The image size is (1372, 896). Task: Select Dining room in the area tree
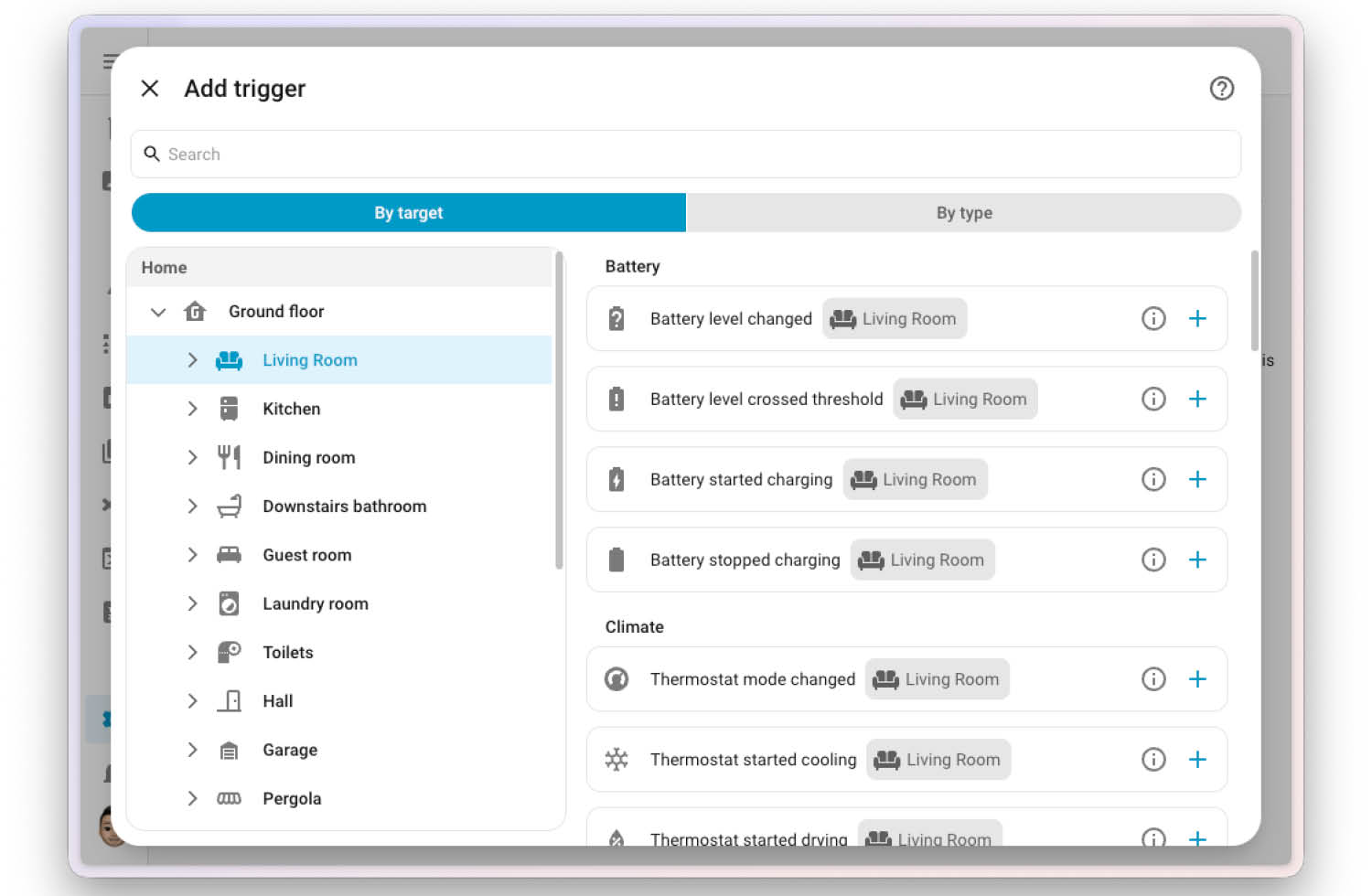tap(309, 457)
